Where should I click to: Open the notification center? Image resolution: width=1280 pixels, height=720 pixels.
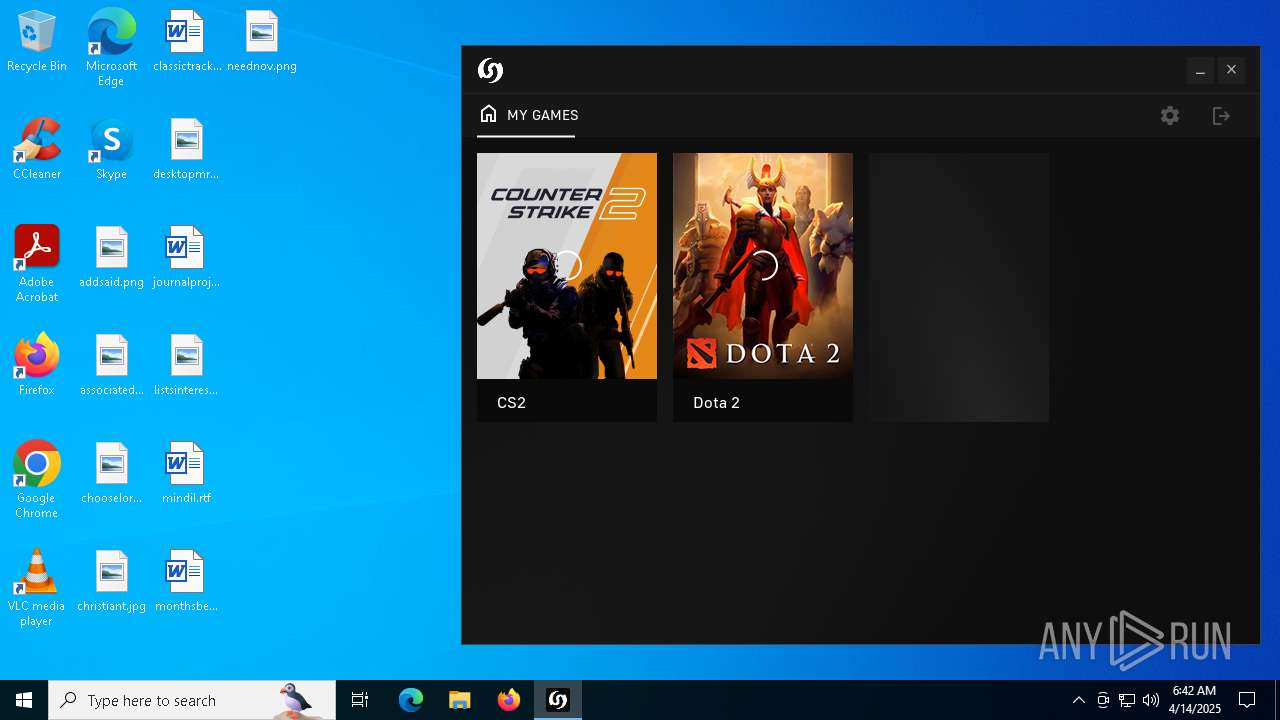[x=1247, y=700]
